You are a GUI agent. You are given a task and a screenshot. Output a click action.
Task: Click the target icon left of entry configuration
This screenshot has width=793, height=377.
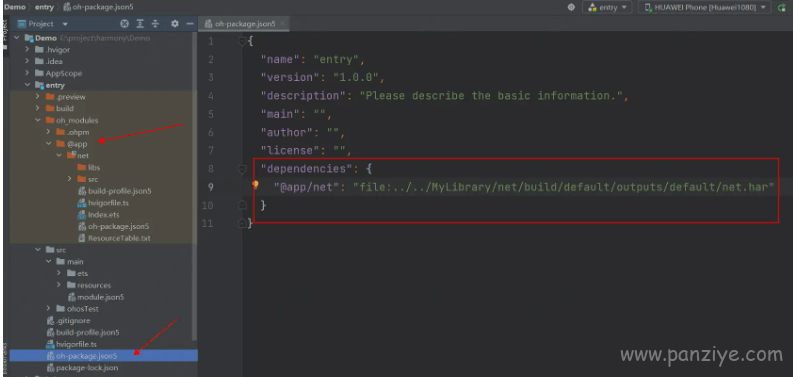point(571,7)
